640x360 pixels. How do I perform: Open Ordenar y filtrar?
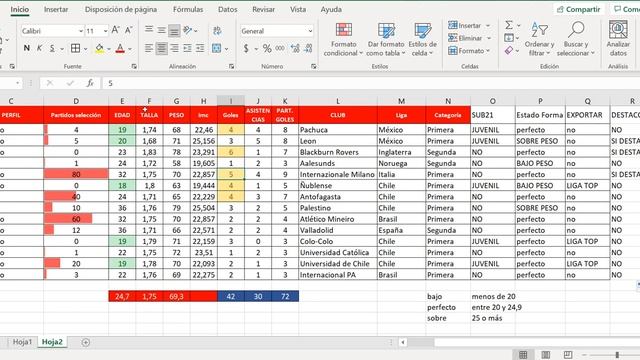click(539, 40)
